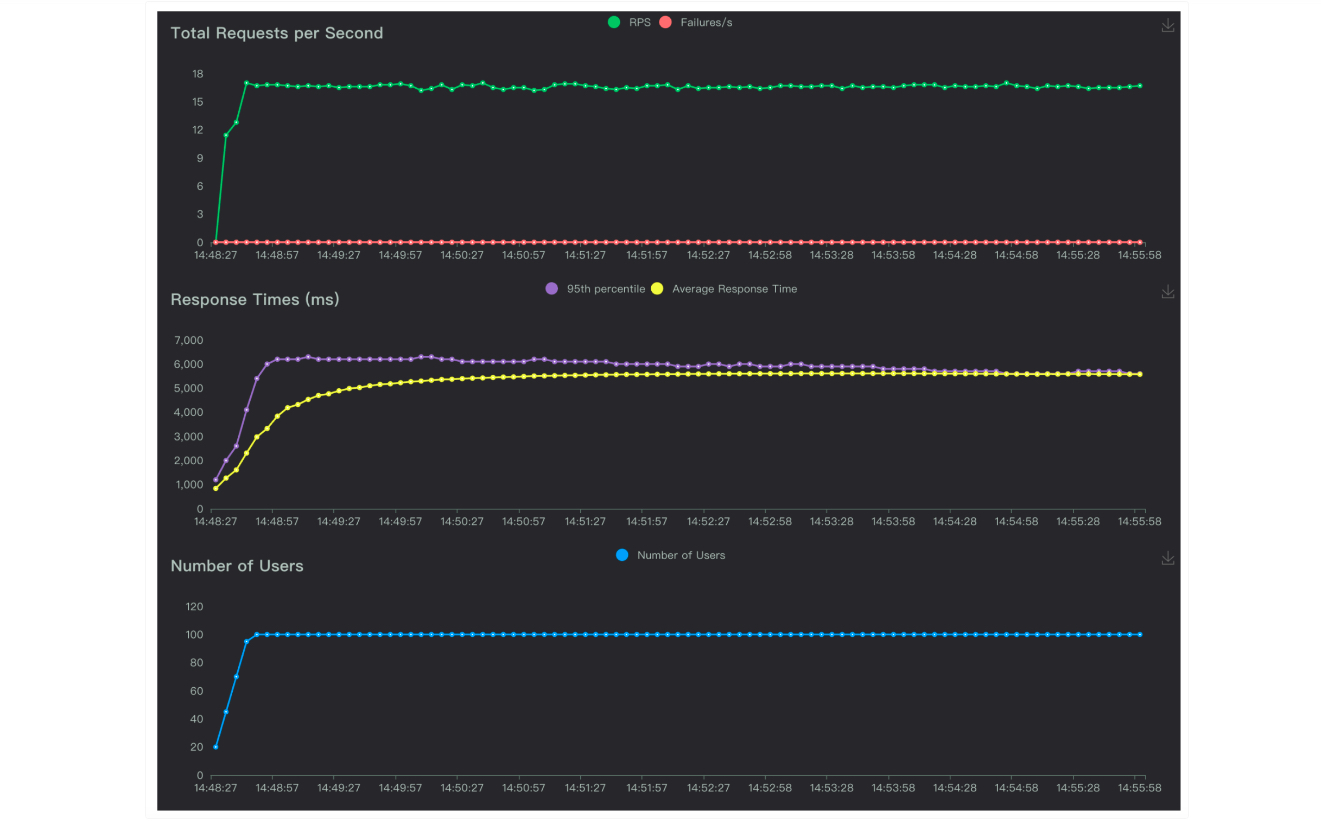Click the Number of Users point at 20
Screen dimensions: 1321x821
[216, 747]
